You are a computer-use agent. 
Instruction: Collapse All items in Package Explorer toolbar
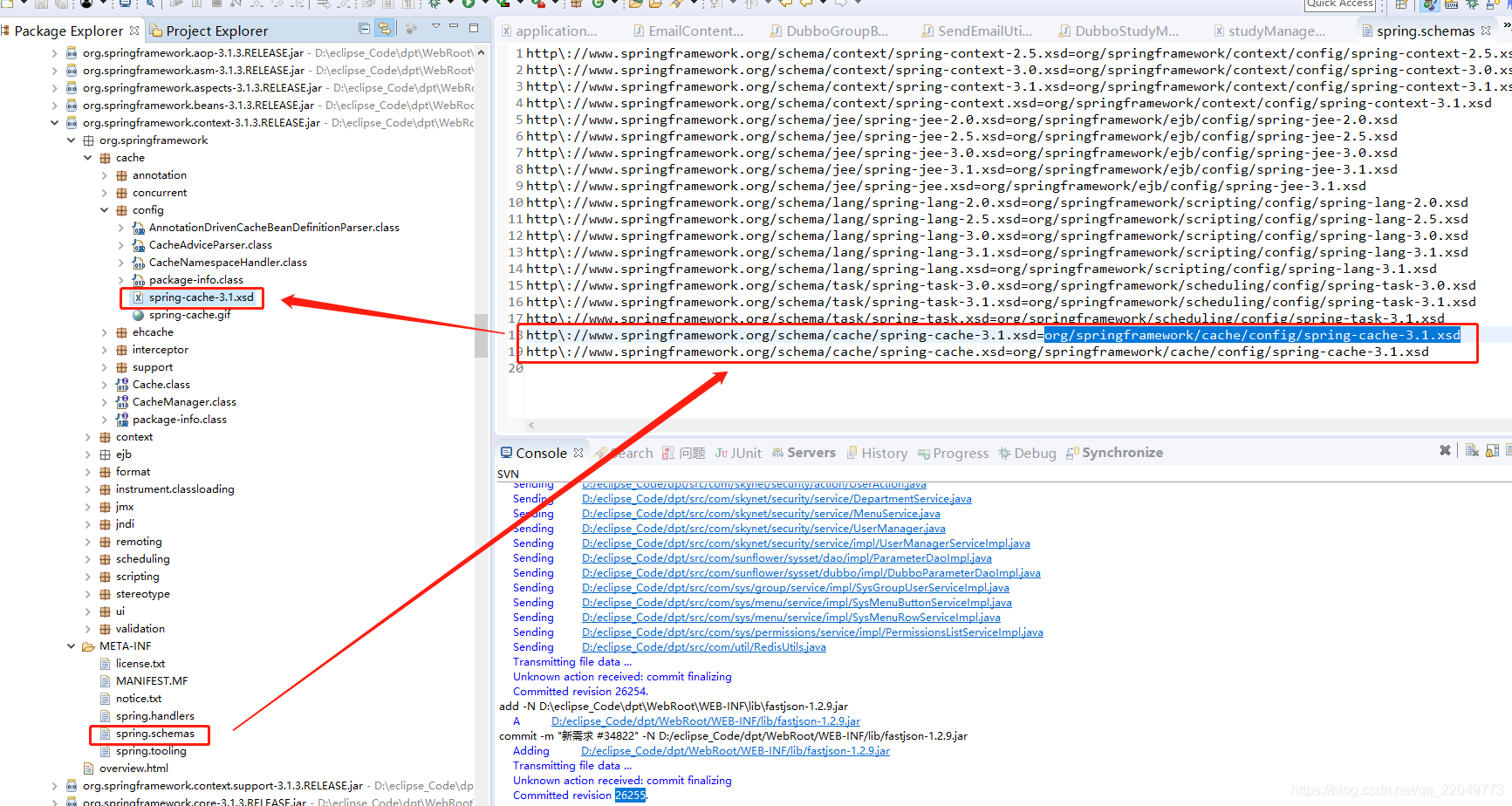pos(364,30)
